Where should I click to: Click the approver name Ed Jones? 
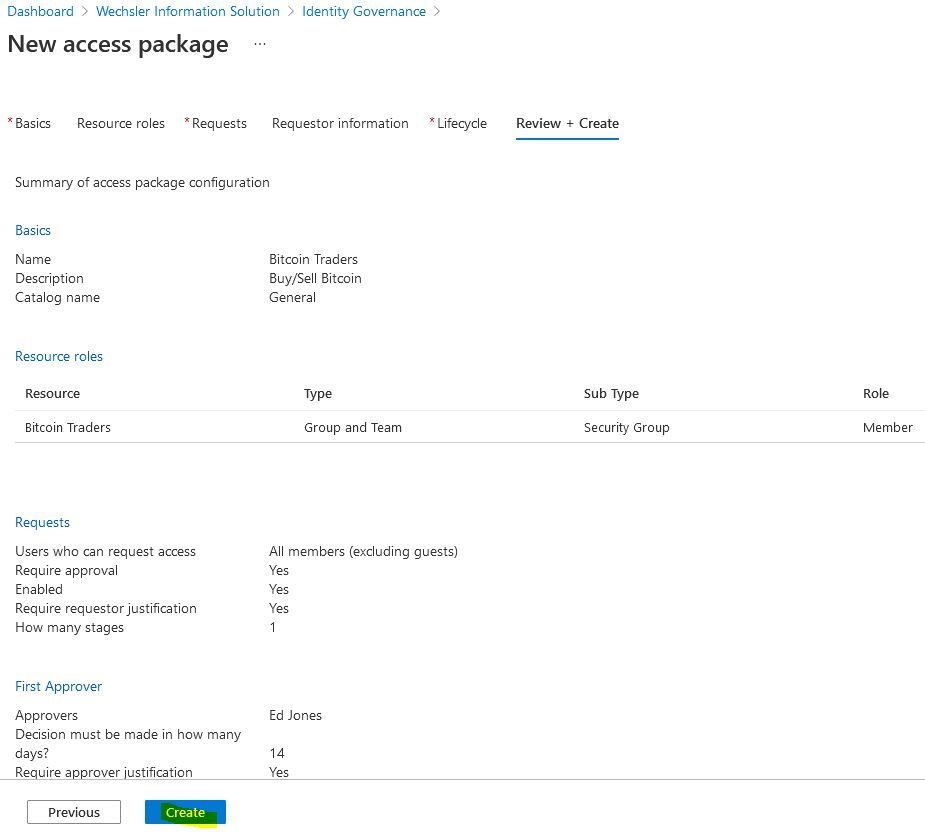click(296, 715)
